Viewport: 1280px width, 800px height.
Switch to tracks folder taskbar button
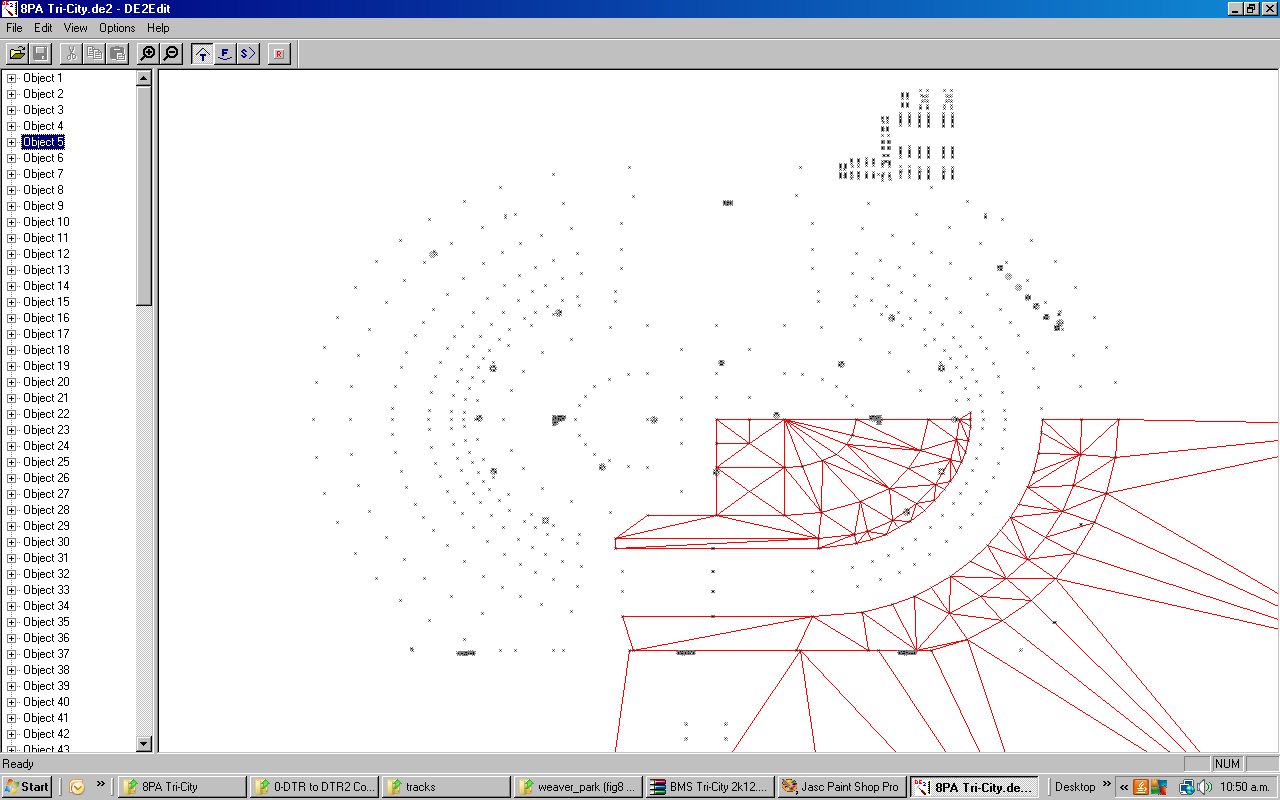446,787
